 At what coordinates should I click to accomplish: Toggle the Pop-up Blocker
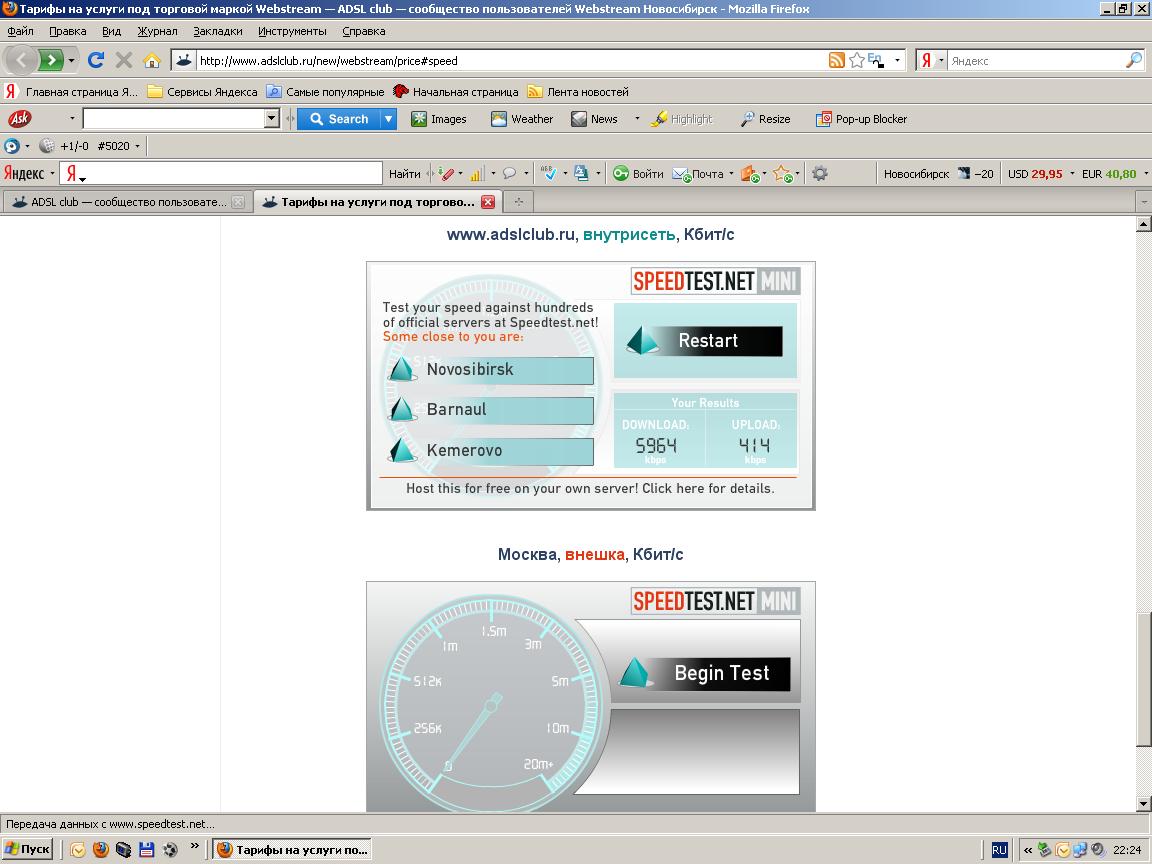point(861,119)
